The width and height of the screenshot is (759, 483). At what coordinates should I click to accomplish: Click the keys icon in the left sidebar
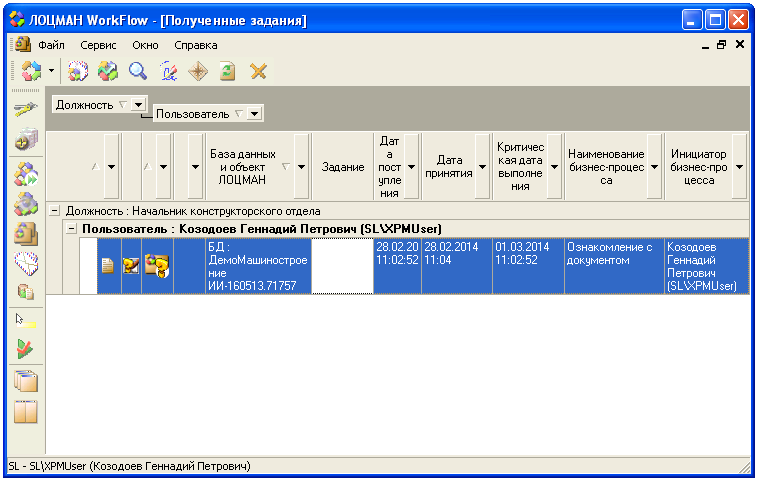coord(26,108)
